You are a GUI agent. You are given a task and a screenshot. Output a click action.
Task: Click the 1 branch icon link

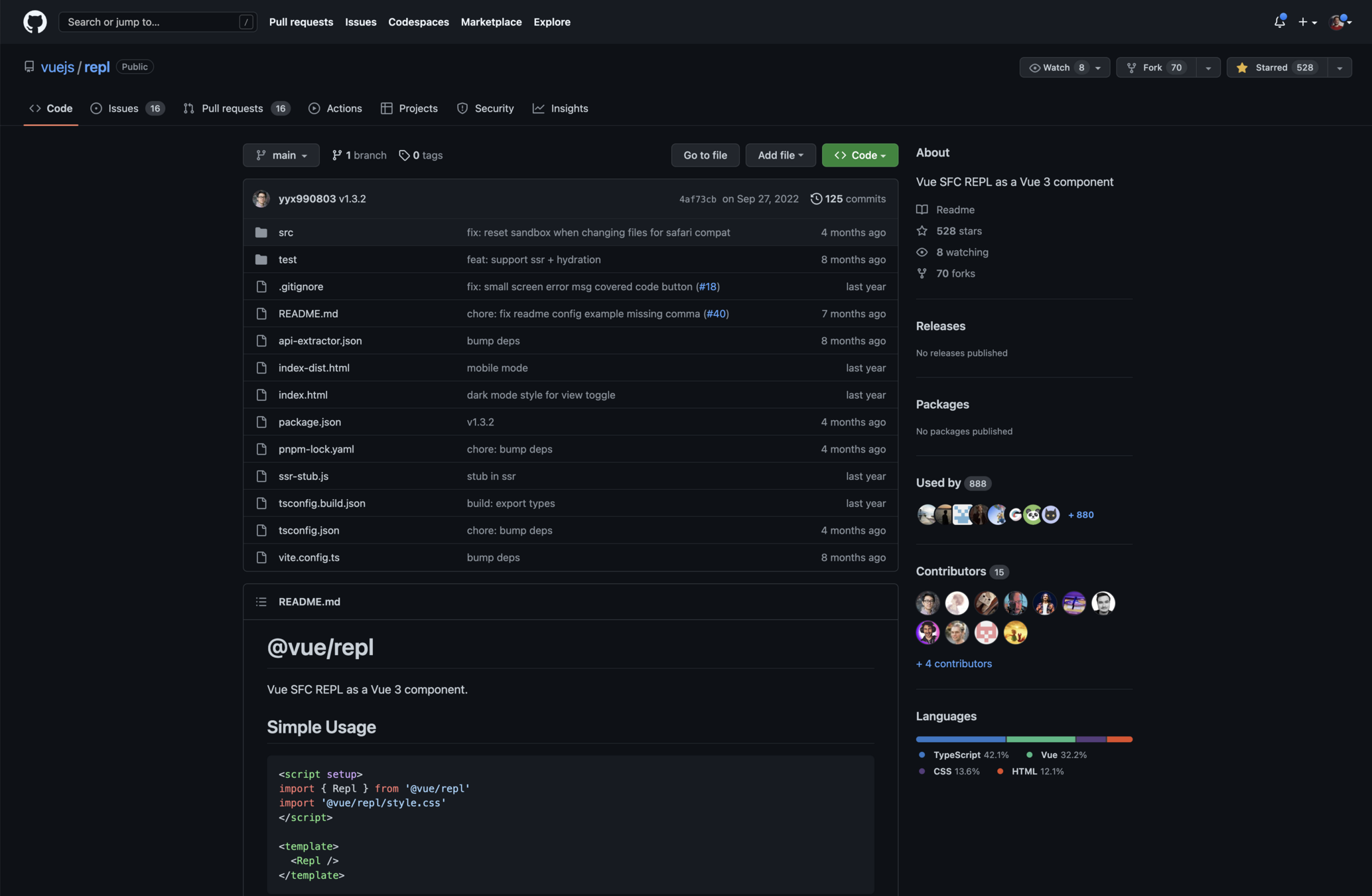pyautogui.click(x=337, y=155)
